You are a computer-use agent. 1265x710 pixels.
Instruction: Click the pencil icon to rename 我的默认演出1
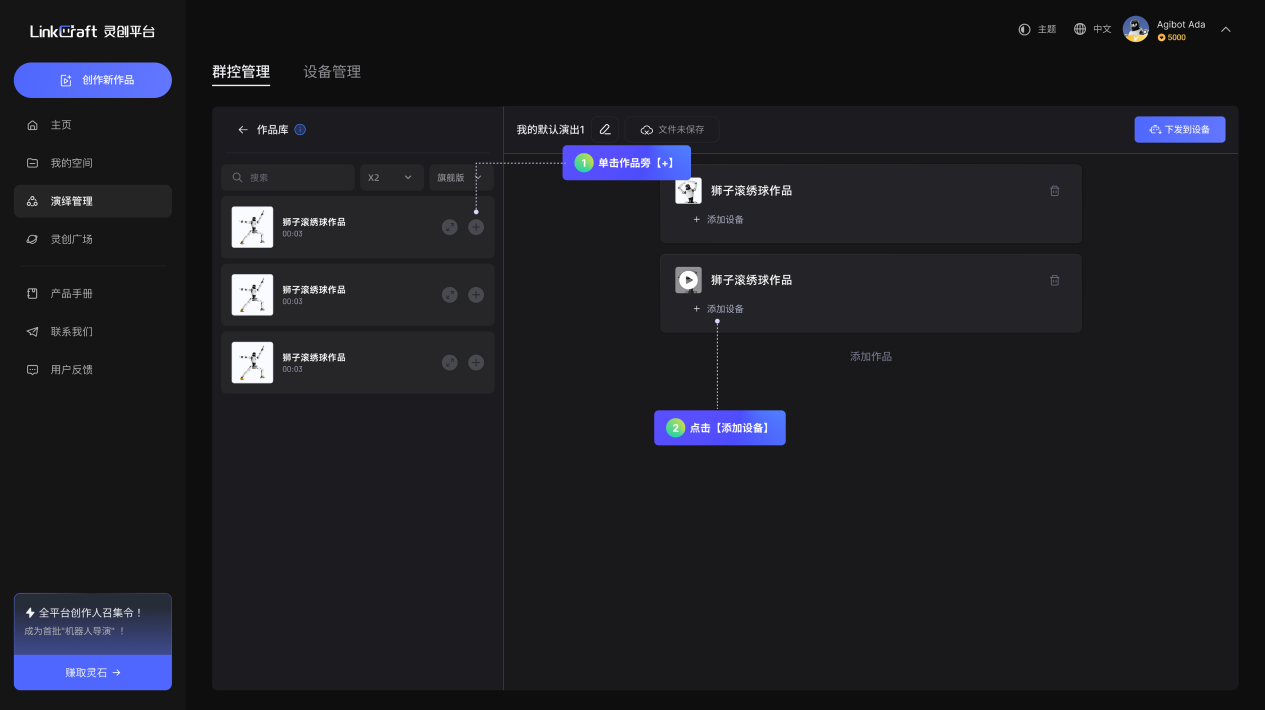tap(605, 130)
